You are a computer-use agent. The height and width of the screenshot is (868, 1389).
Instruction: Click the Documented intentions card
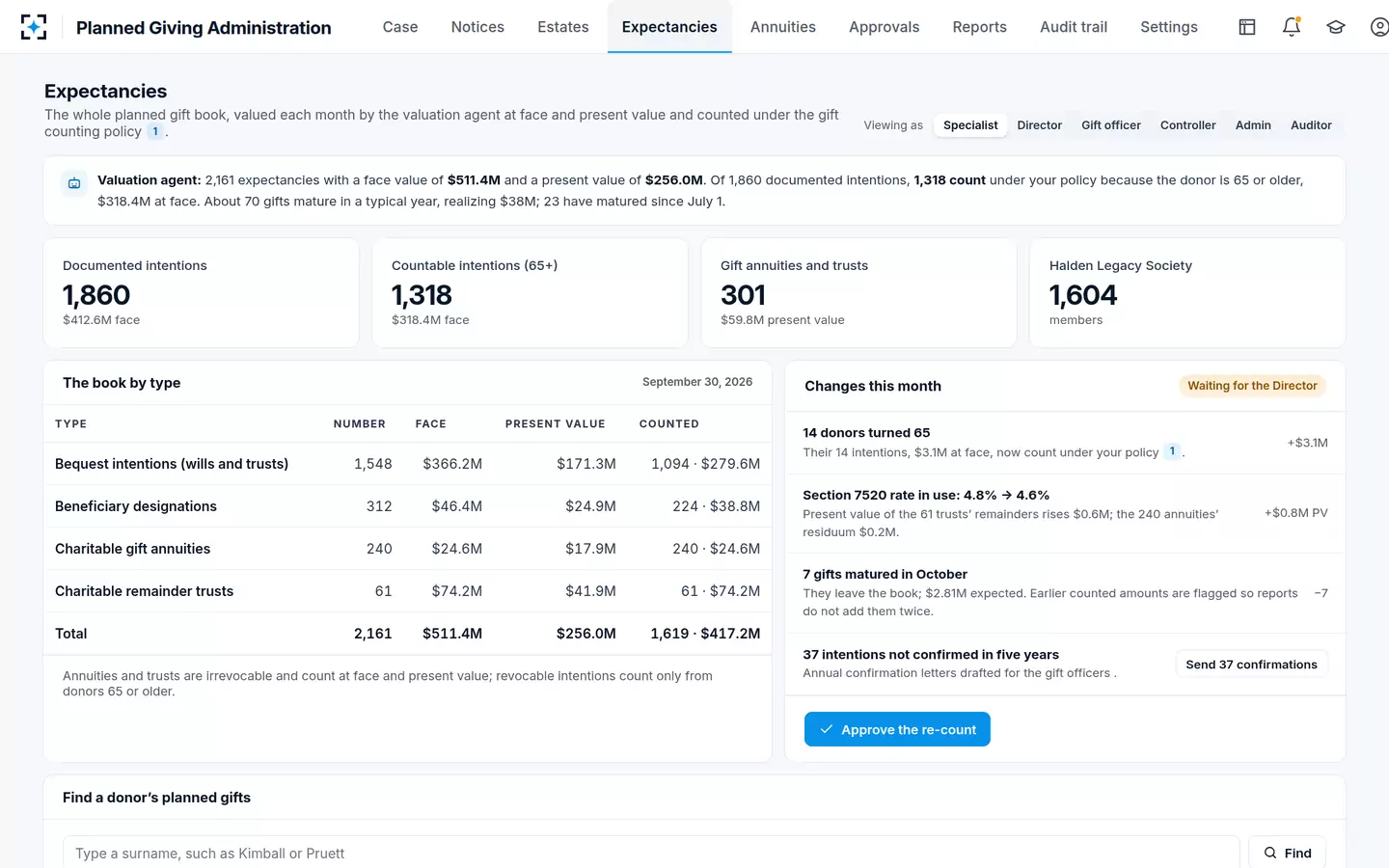(x=202, y=293)
